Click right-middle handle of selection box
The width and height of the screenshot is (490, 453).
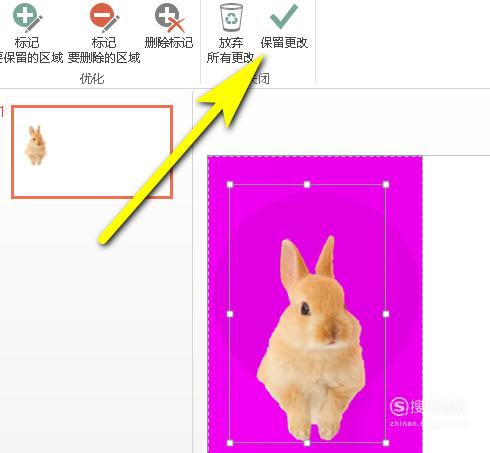[386, 314]
